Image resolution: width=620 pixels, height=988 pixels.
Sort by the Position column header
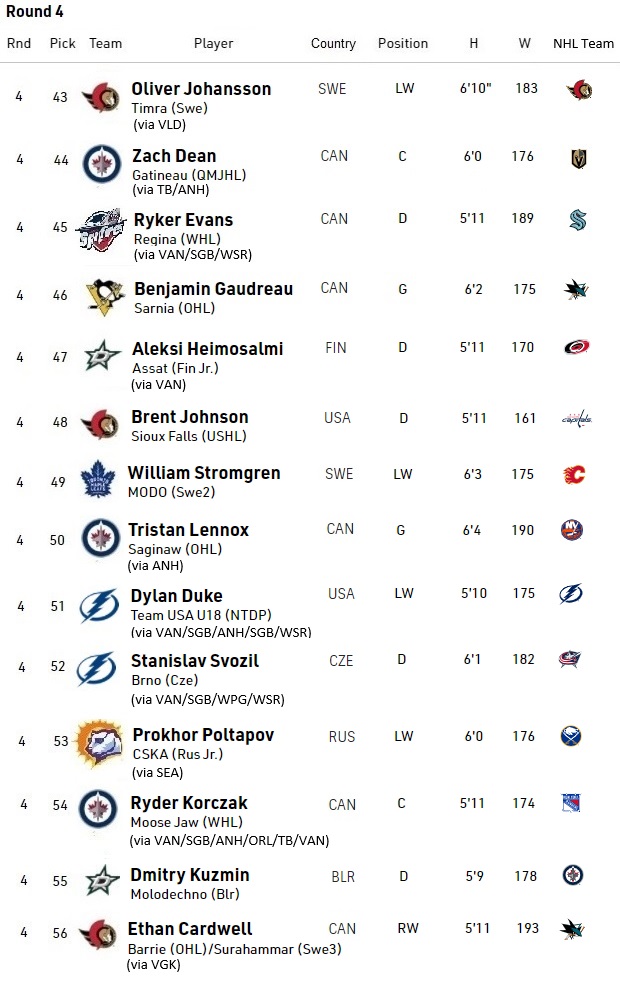[403, 44]
